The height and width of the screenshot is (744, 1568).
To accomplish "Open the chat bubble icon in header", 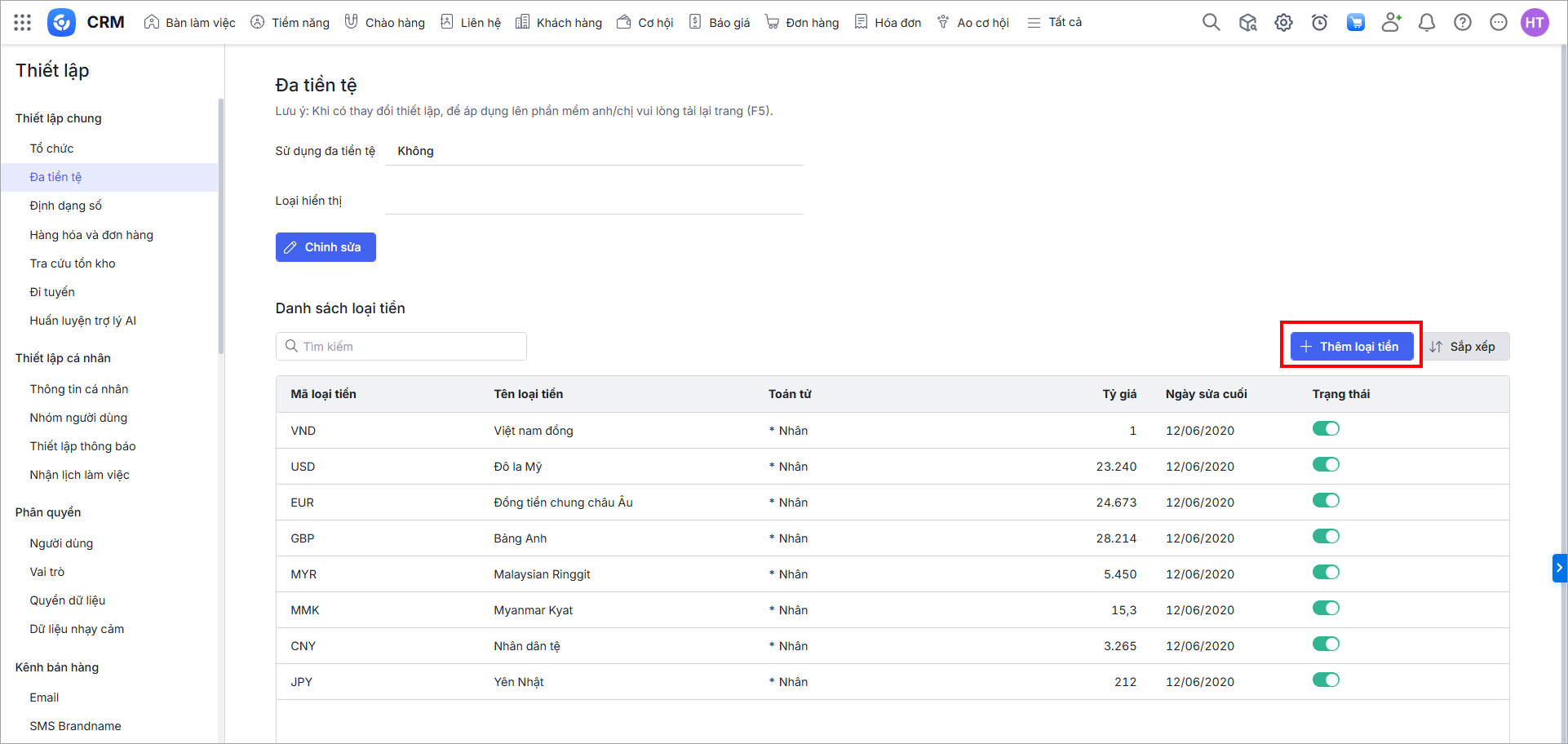I will 1499,23.
